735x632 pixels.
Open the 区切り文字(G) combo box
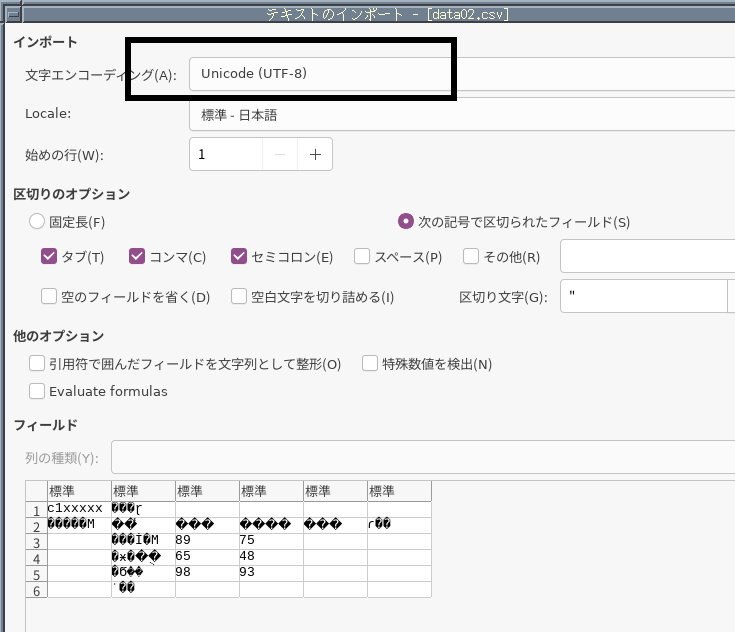click(x=647, y=296)
